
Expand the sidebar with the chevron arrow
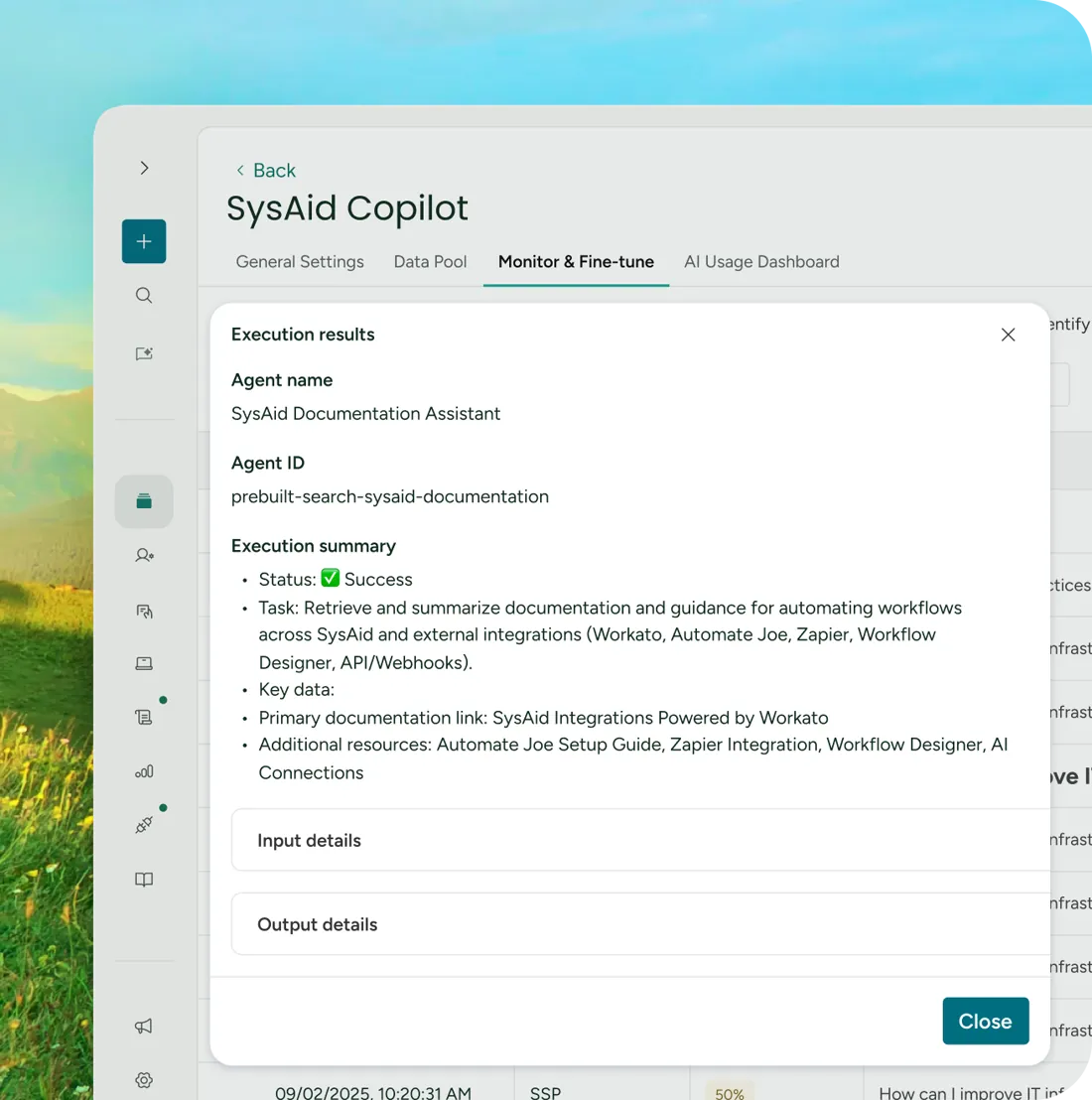coord(145,169)
